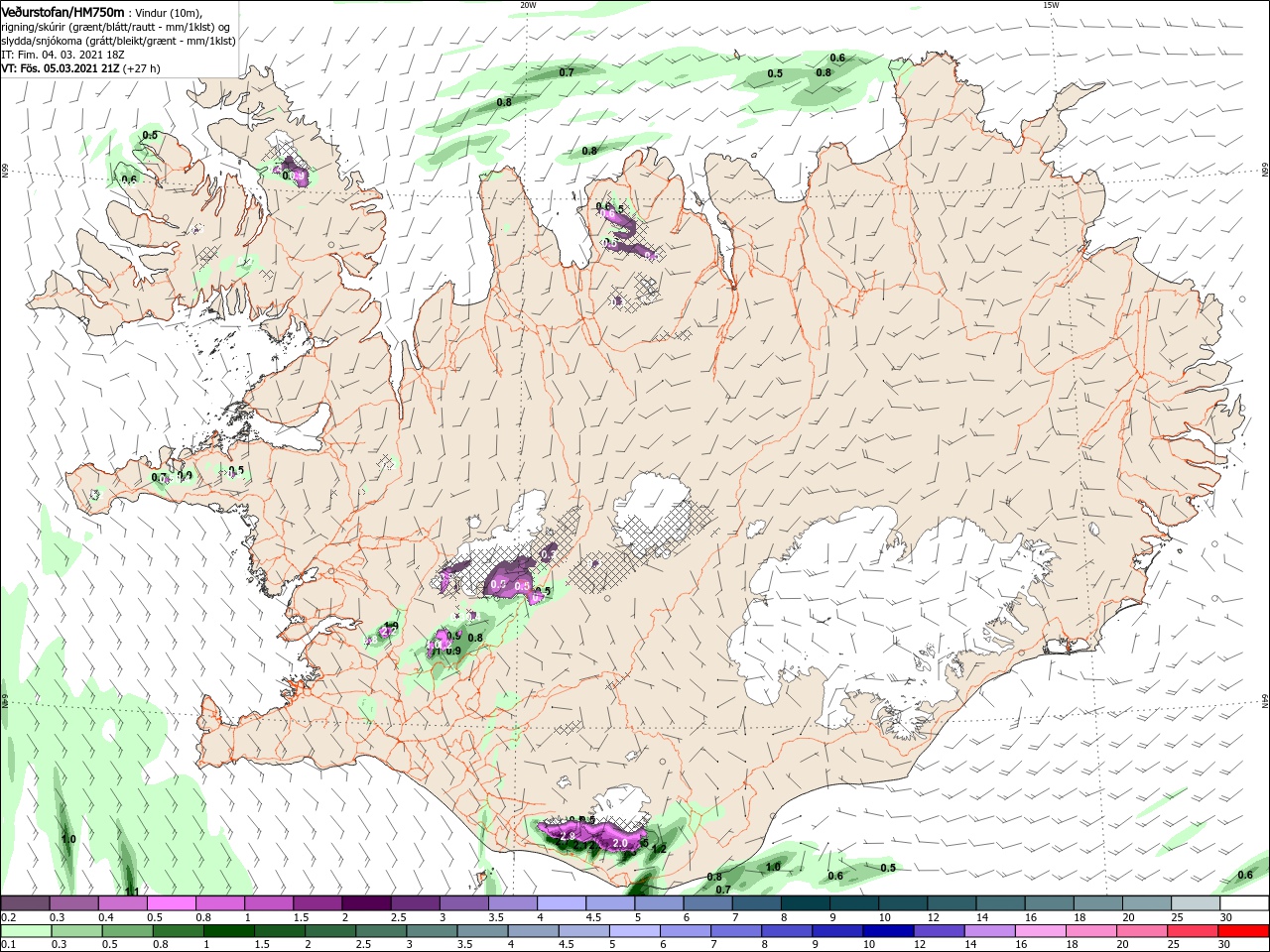Pick the bright red swatch labeled 30
Image resolution: width=1270 pixels, height=952 pixels.
point(1242,931)
